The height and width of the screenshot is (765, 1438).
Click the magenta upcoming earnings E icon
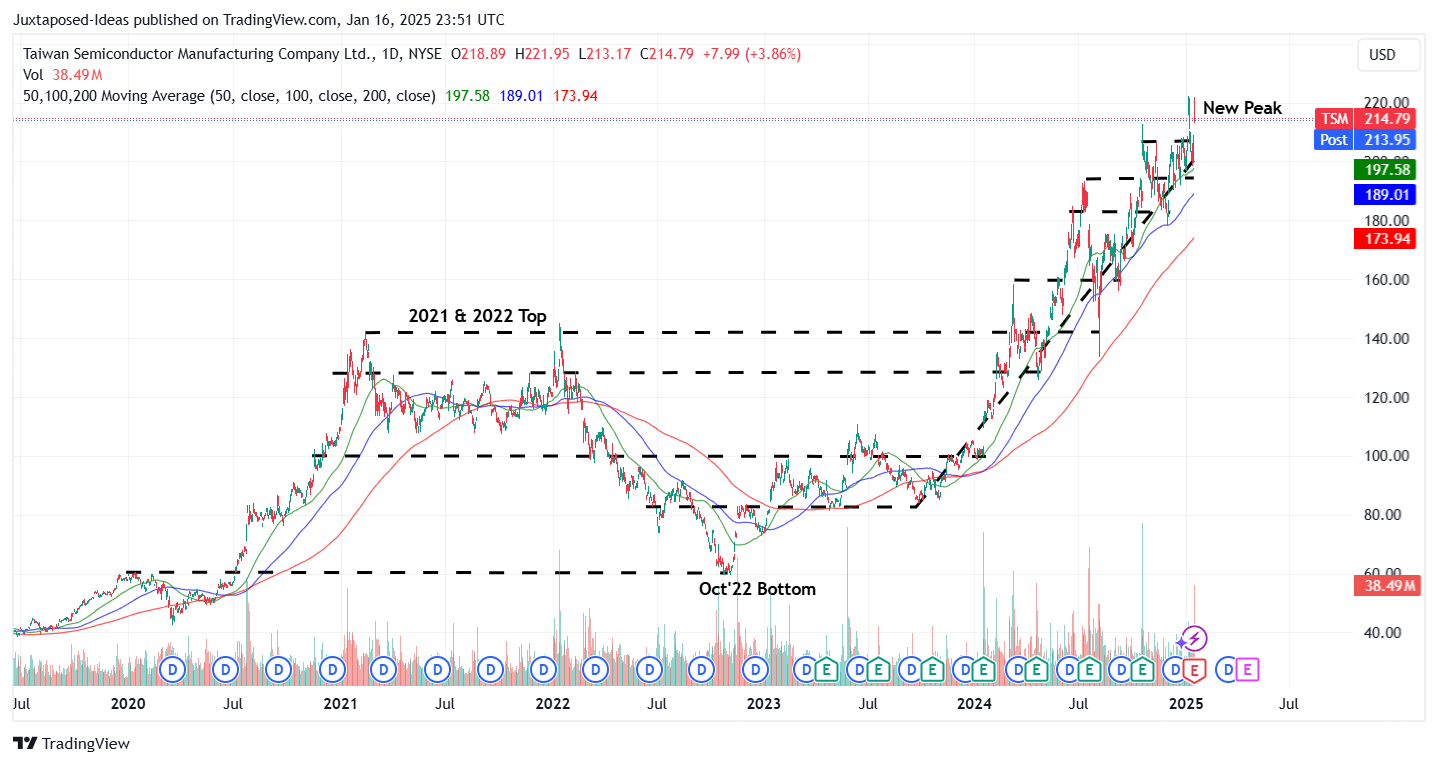[1245, 670]
